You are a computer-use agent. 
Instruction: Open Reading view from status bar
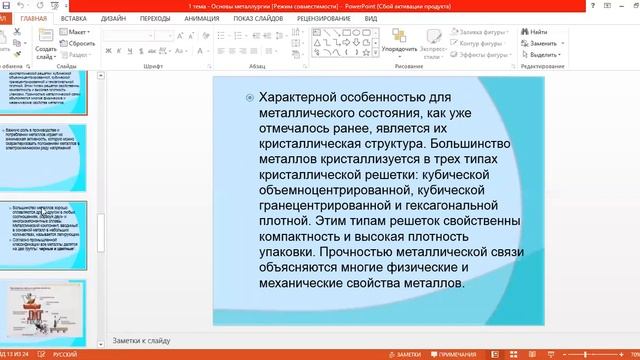(x=532, y=354)
